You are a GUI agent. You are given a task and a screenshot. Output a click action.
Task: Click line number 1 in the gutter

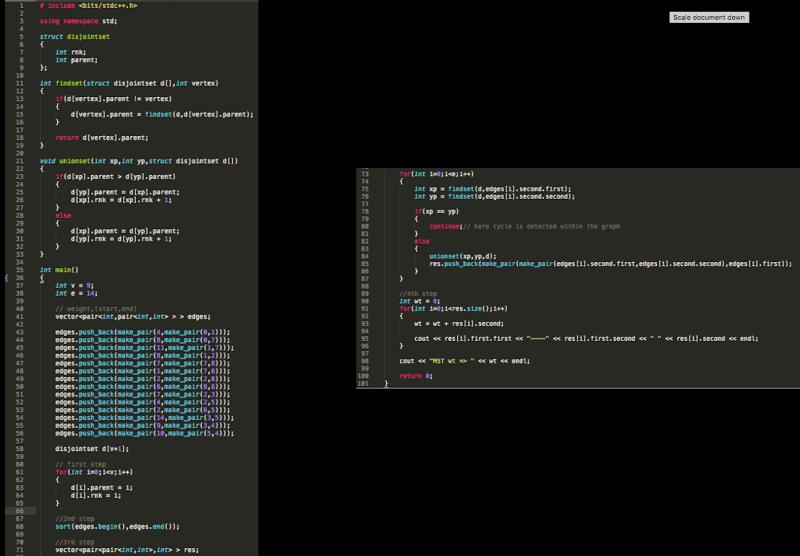click(20, 5)
